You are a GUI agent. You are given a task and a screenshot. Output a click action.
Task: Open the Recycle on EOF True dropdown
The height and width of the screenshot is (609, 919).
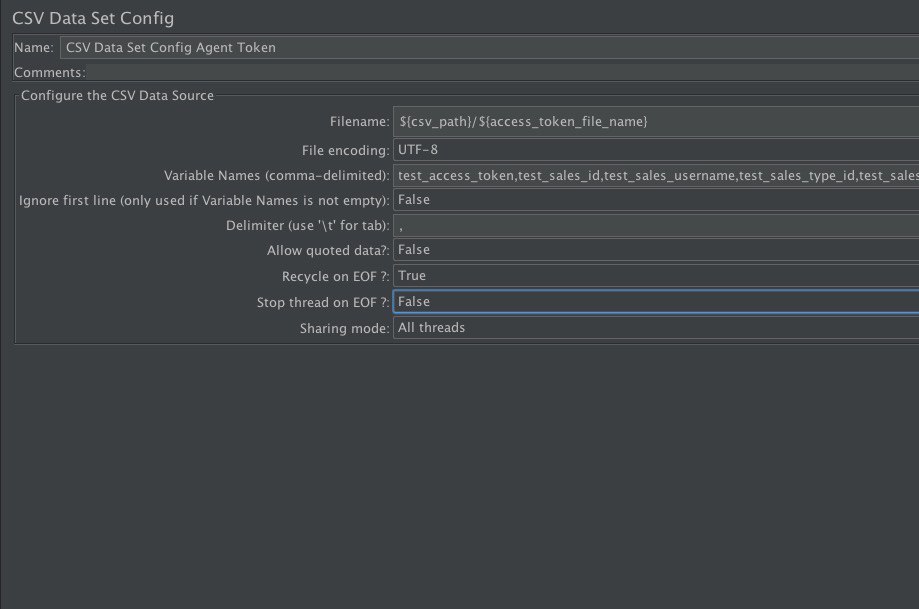(656, 275)
